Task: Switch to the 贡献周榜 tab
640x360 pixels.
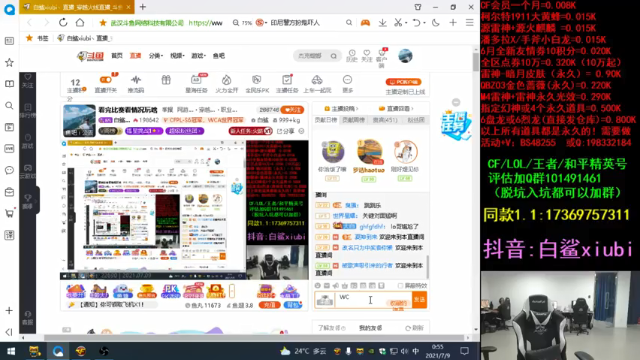Action: [x=353, y=120]
